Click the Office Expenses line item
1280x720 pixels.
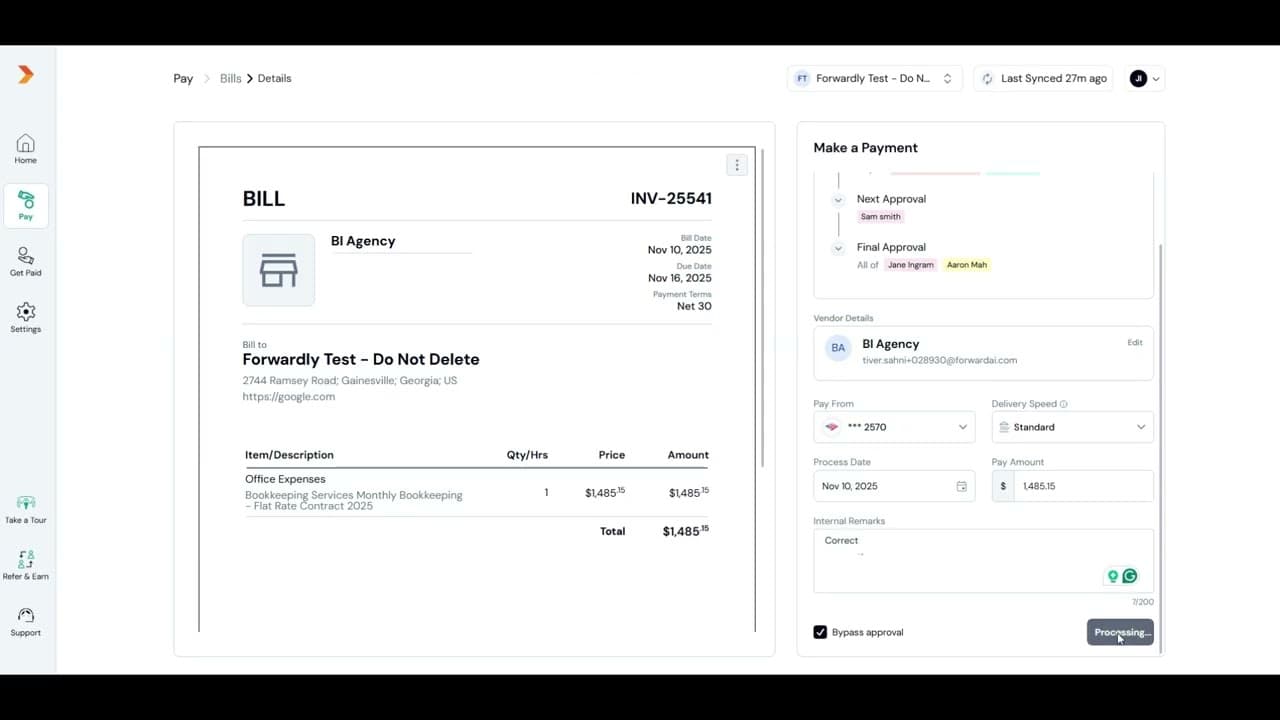tap(285, 479)
